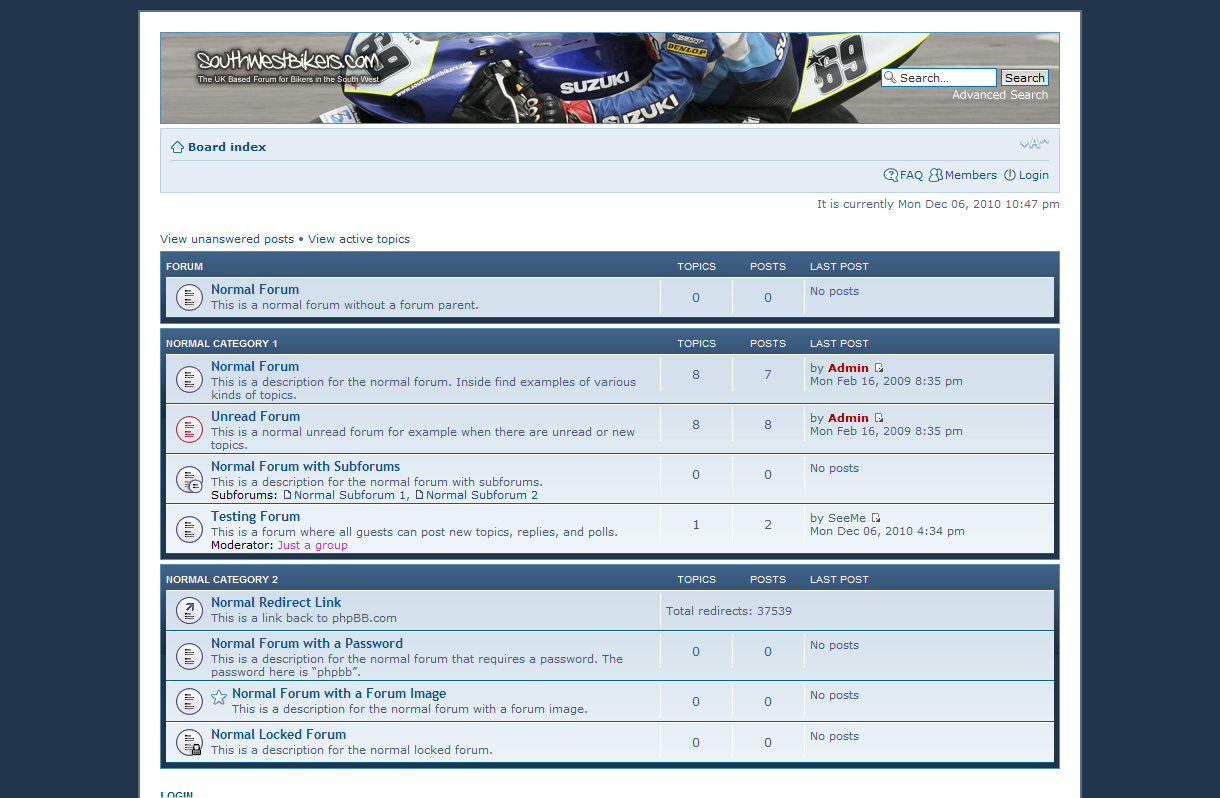View latest post icon beside SeeMe
Screen dimensions: 1220x798
pos(876,518)
